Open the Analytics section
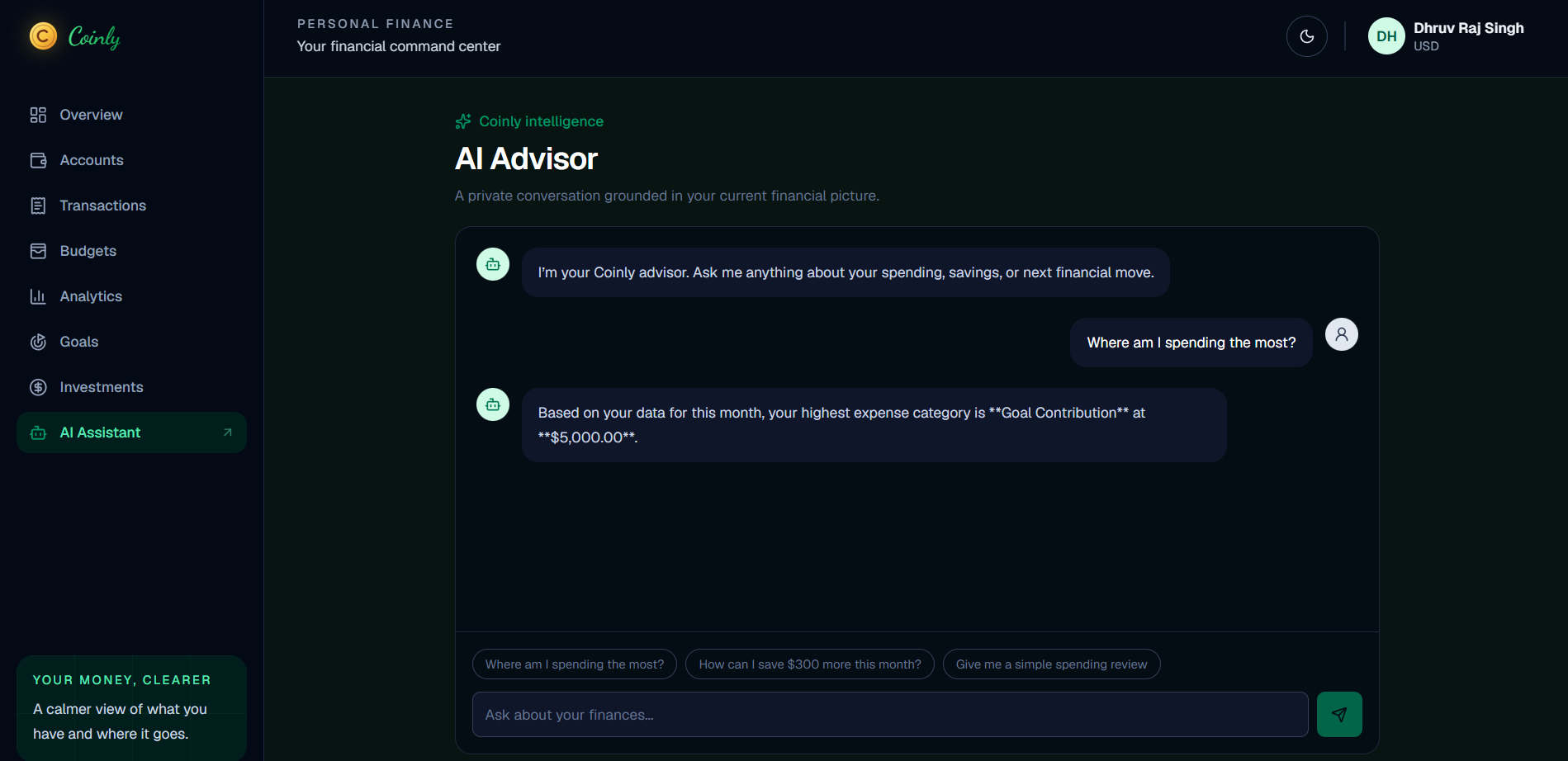Screen dimensions: 1568x761 131,296
